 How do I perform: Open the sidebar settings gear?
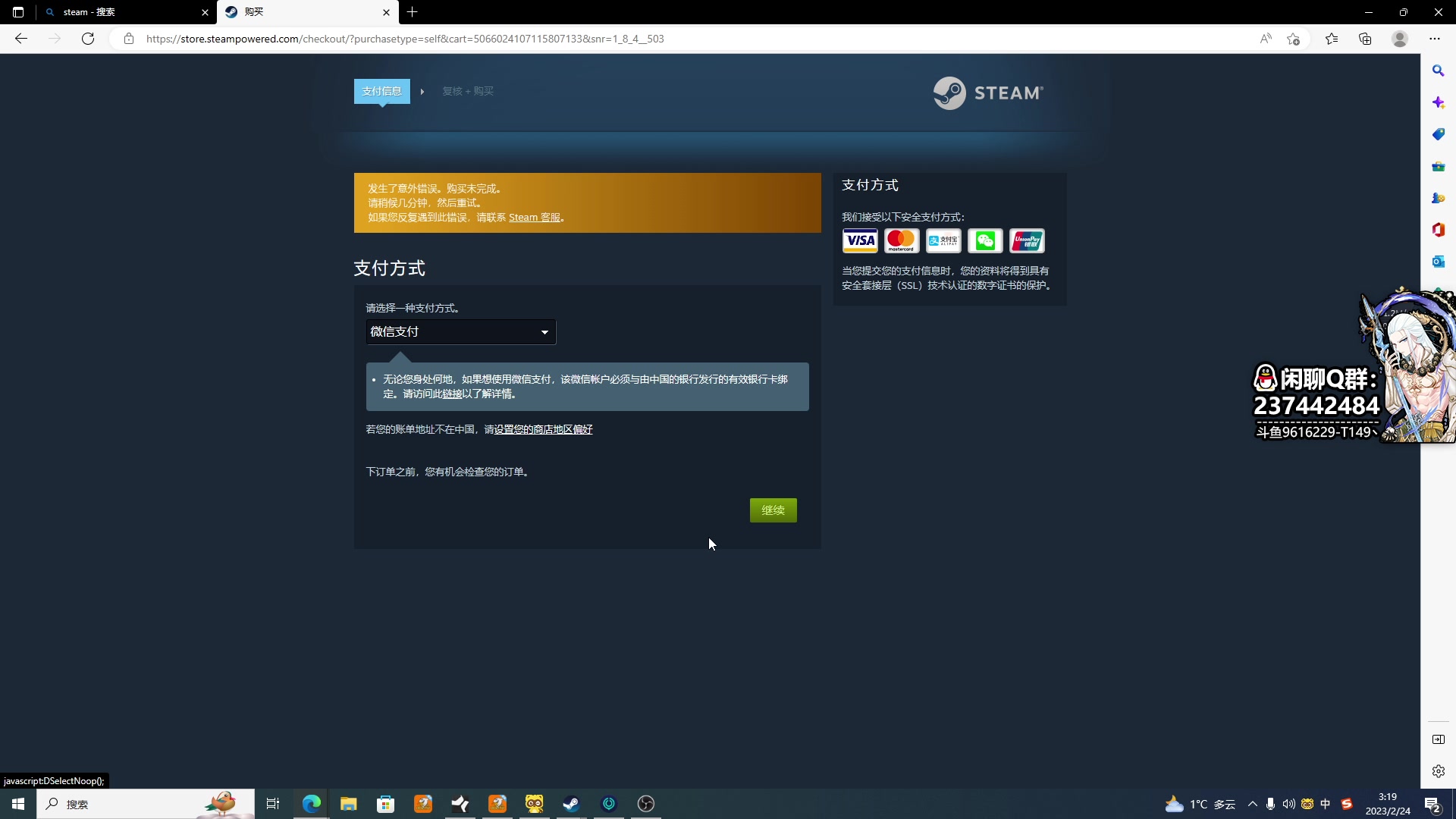tap(1439, 771)
